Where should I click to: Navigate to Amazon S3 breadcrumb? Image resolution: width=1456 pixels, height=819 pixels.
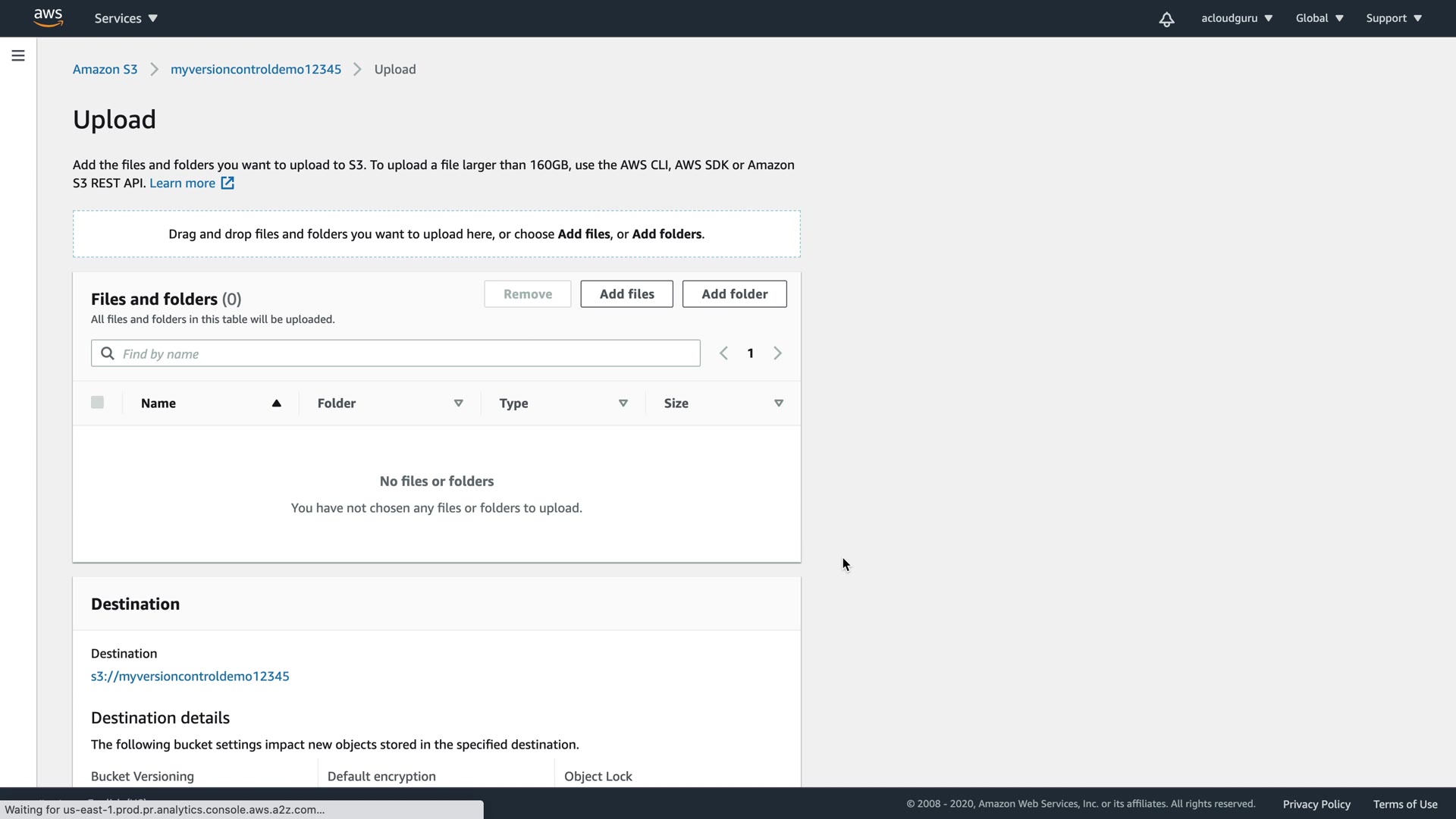(105, 69)
